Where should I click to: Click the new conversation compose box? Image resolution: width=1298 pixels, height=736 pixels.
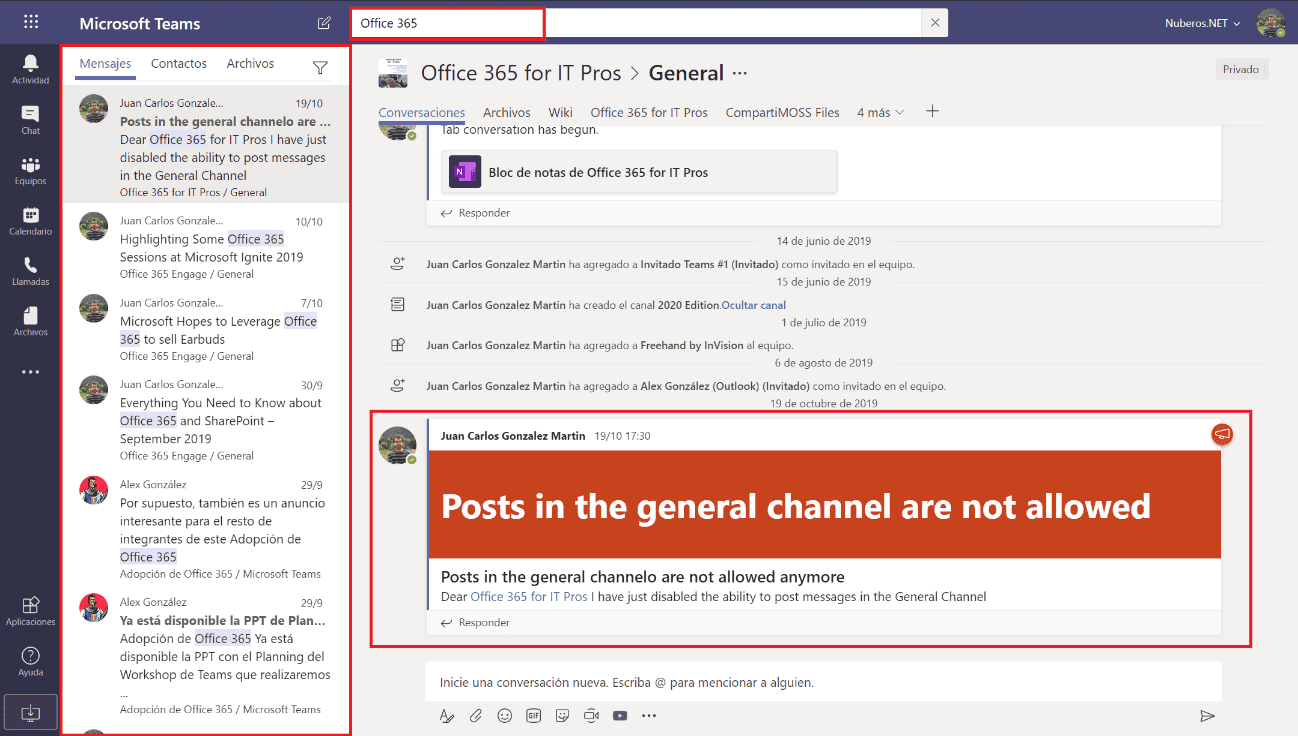[x=823, y=683]
